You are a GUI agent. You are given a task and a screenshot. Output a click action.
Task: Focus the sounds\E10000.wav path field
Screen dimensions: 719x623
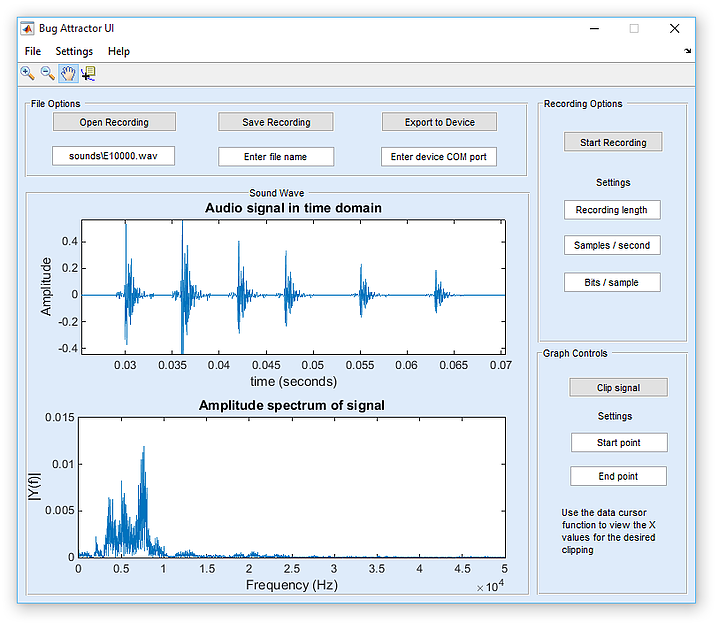[113, 157]
